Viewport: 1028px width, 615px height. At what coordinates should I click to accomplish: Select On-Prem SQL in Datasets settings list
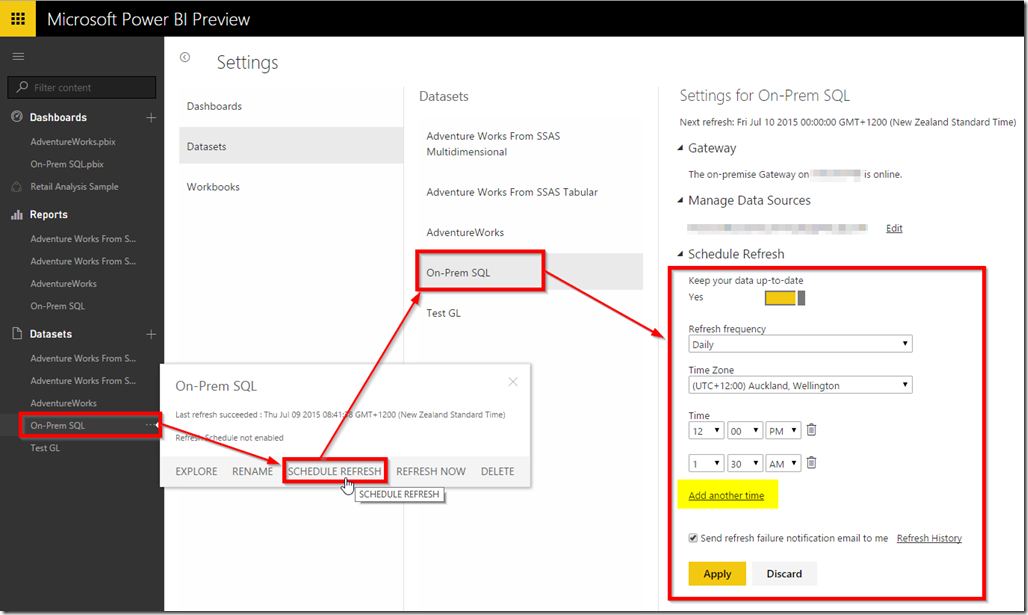tap(529, 272)
